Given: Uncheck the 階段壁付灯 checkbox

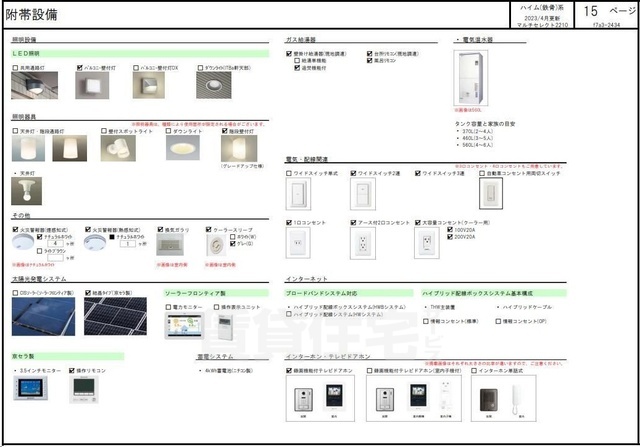Looking at the screenshot, I should (224, 131).
